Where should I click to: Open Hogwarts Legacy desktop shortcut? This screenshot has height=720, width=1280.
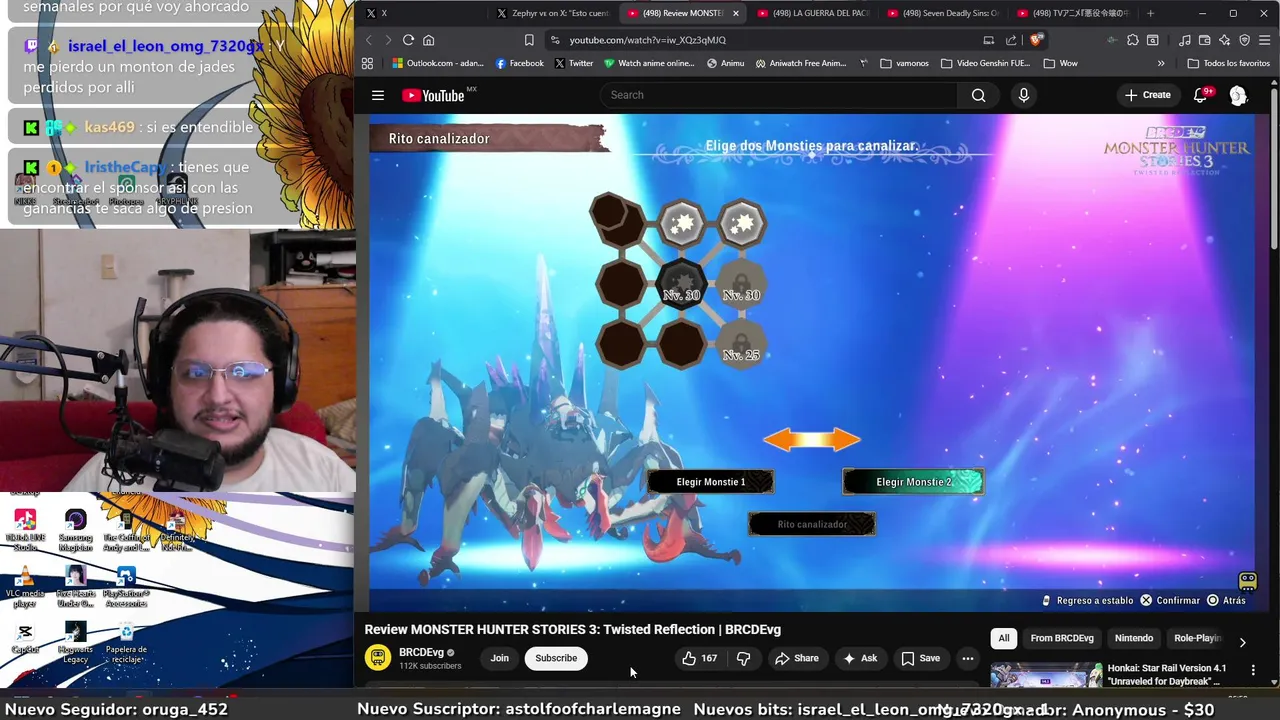pos(75,643)
